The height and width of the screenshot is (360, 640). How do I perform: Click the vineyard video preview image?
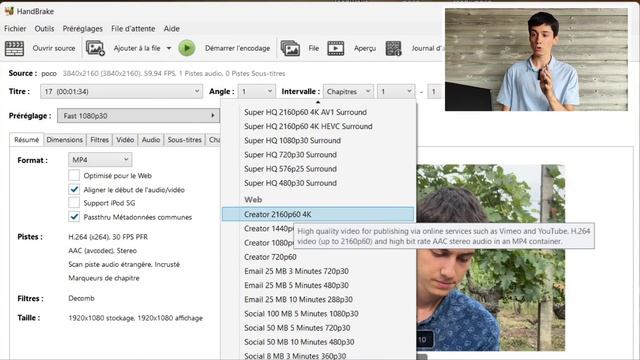(491, 258)
